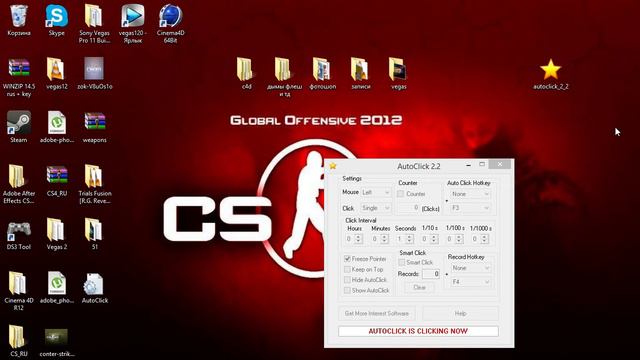The width and height of the screenshot is (640, 360).
Task: Open the Click type dropdown showing Single
Action: pos(376,208)
